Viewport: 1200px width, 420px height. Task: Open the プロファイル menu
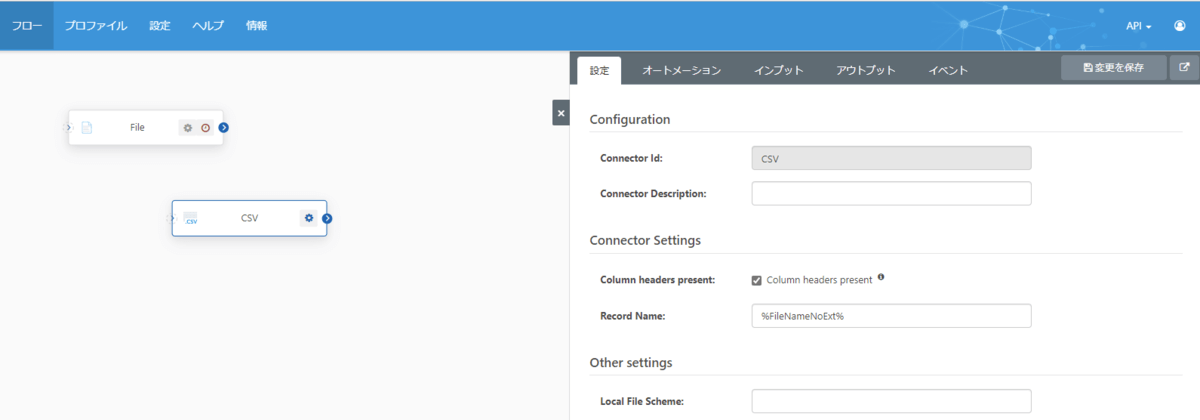click(x=96, y=26)
